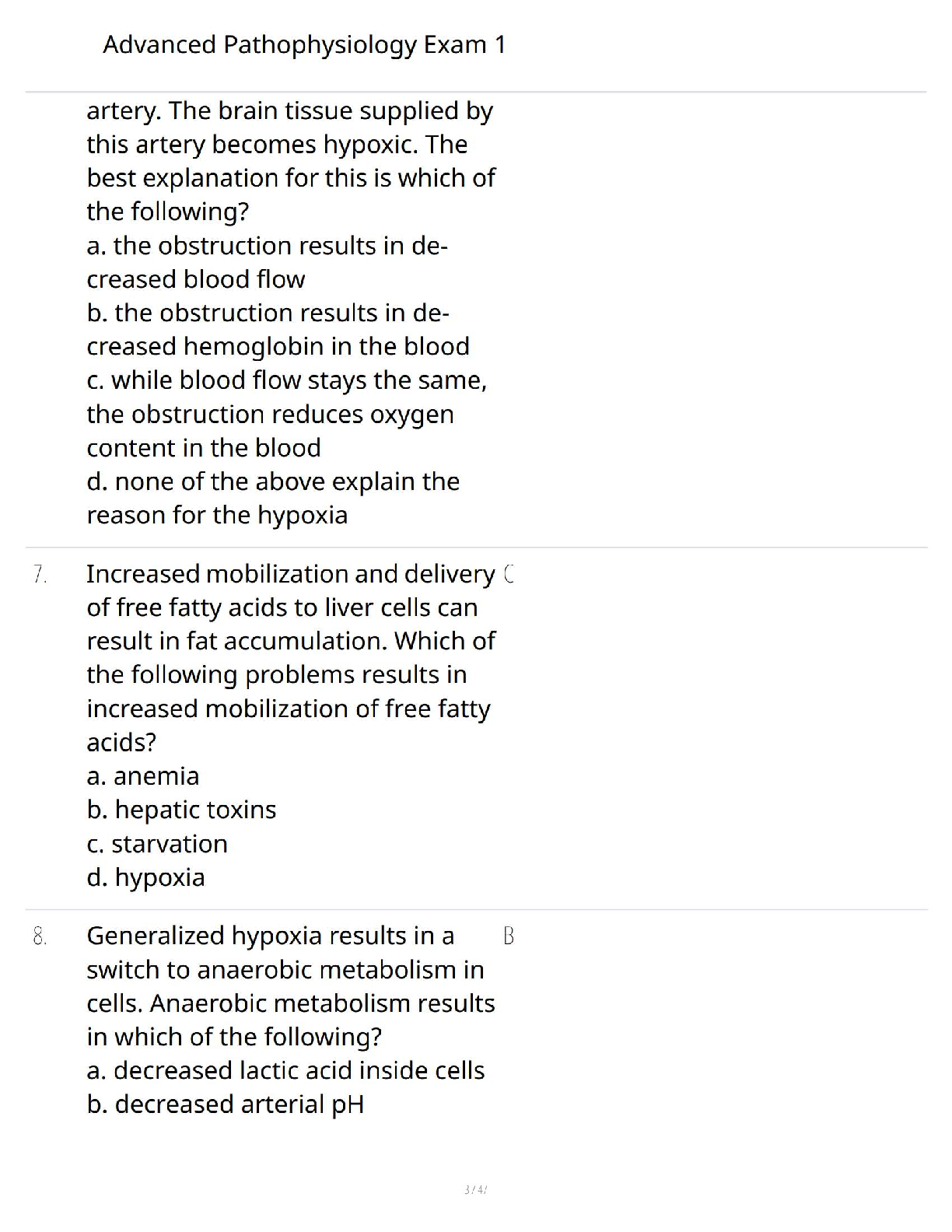Click the page number at page bottom
This screenshot has width=952, height=1232.
[x=475, y=1189]
